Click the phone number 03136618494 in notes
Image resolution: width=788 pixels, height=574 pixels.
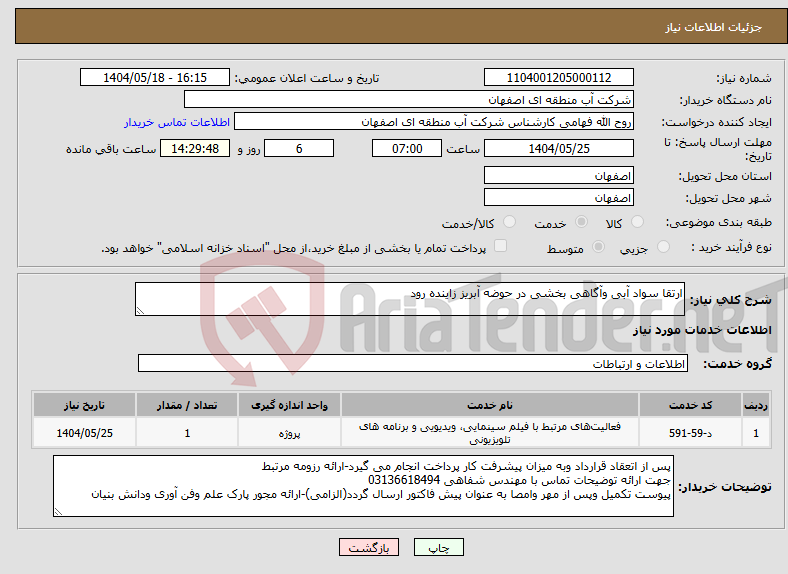pyautogui.click(x=404, y=481)
